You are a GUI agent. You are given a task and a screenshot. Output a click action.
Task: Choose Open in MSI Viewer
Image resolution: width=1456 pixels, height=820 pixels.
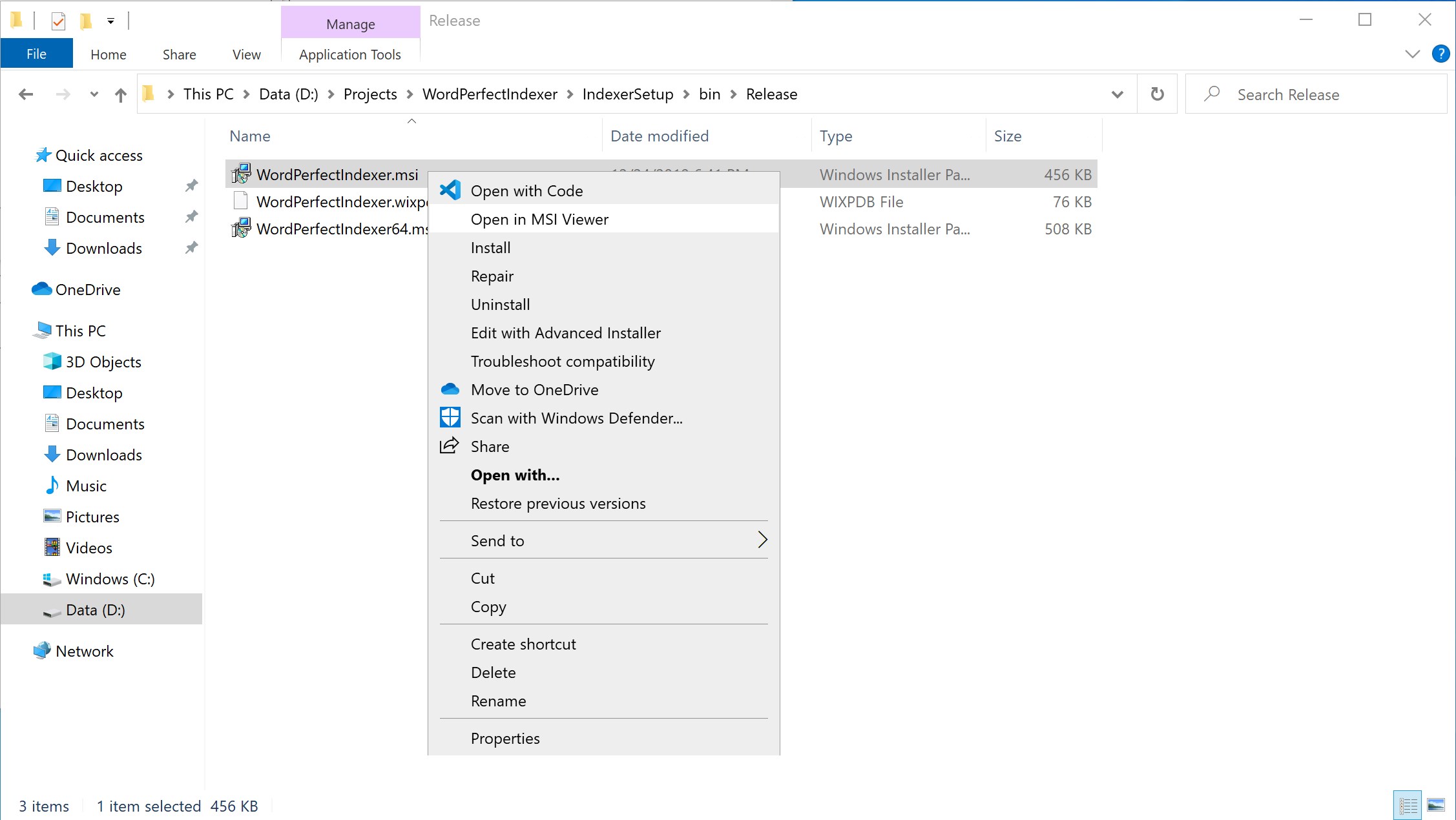[x=539, y=220]
